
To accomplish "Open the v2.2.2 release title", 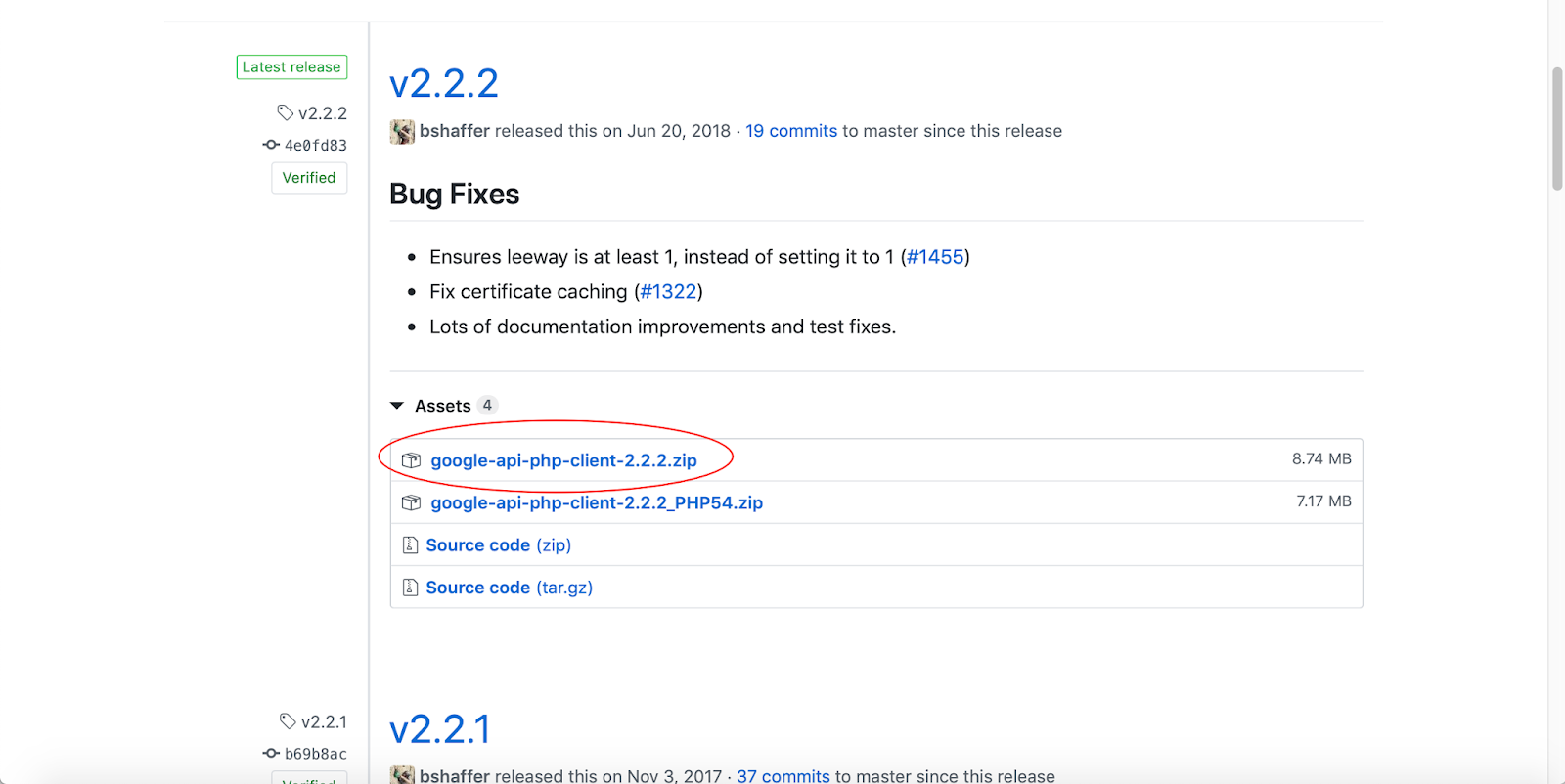I will [444, 83].
